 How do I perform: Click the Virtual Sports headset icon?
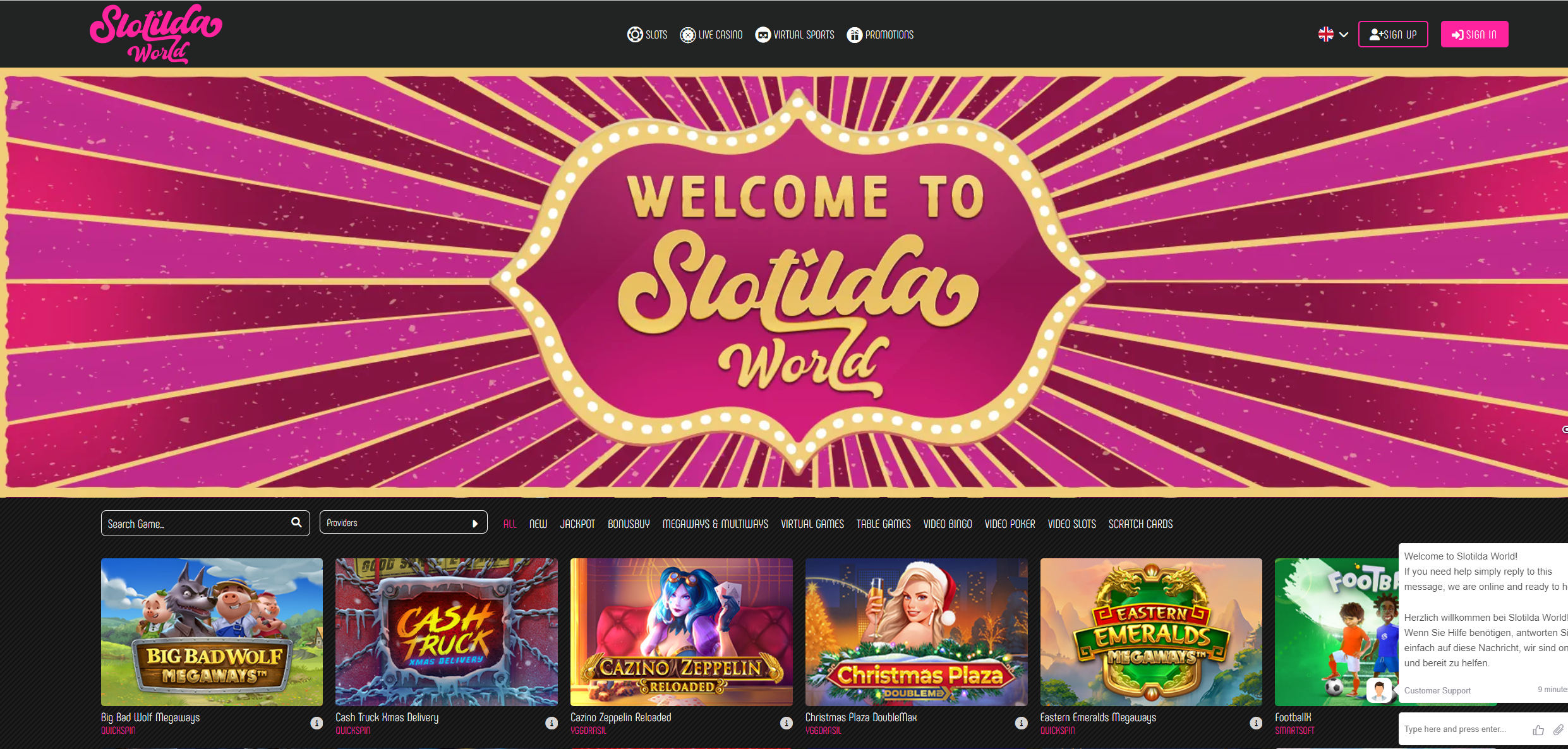[763, 35]
